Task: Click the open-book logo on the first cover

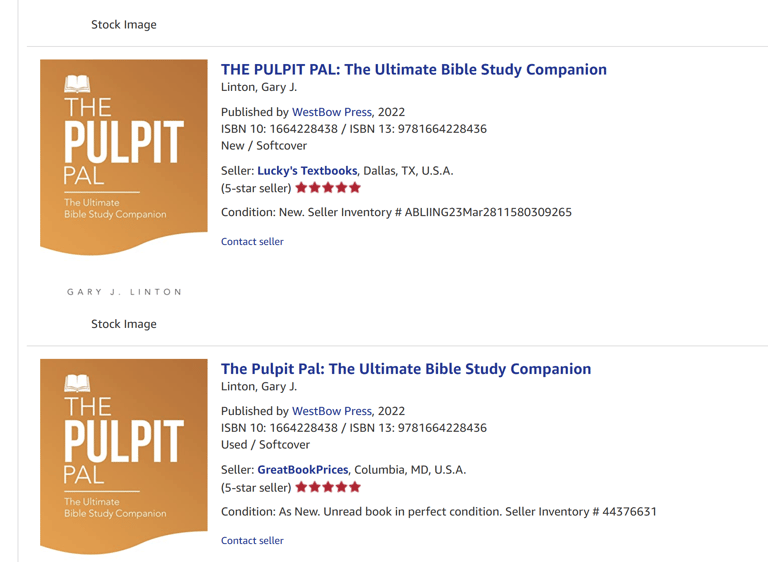Action: [77, 86]
